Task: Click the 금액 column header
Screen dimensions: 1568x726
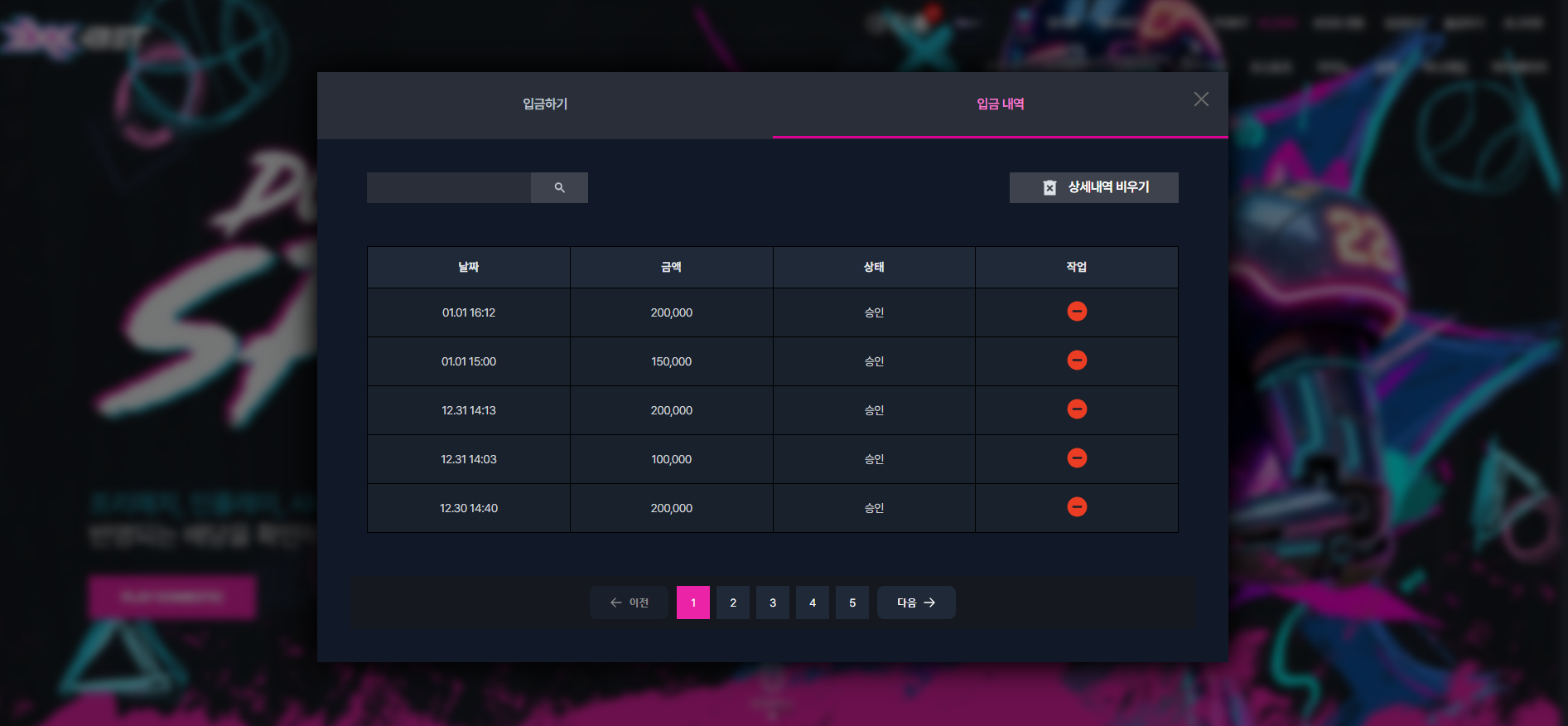Action: pyautogui.click(x=672, y=267)
